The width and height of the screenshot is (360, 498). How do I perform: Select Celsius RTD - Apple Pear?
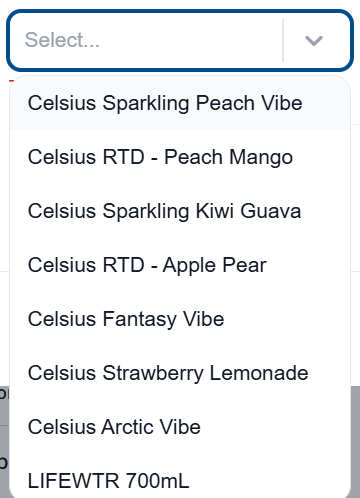click(x=180, y=265)
